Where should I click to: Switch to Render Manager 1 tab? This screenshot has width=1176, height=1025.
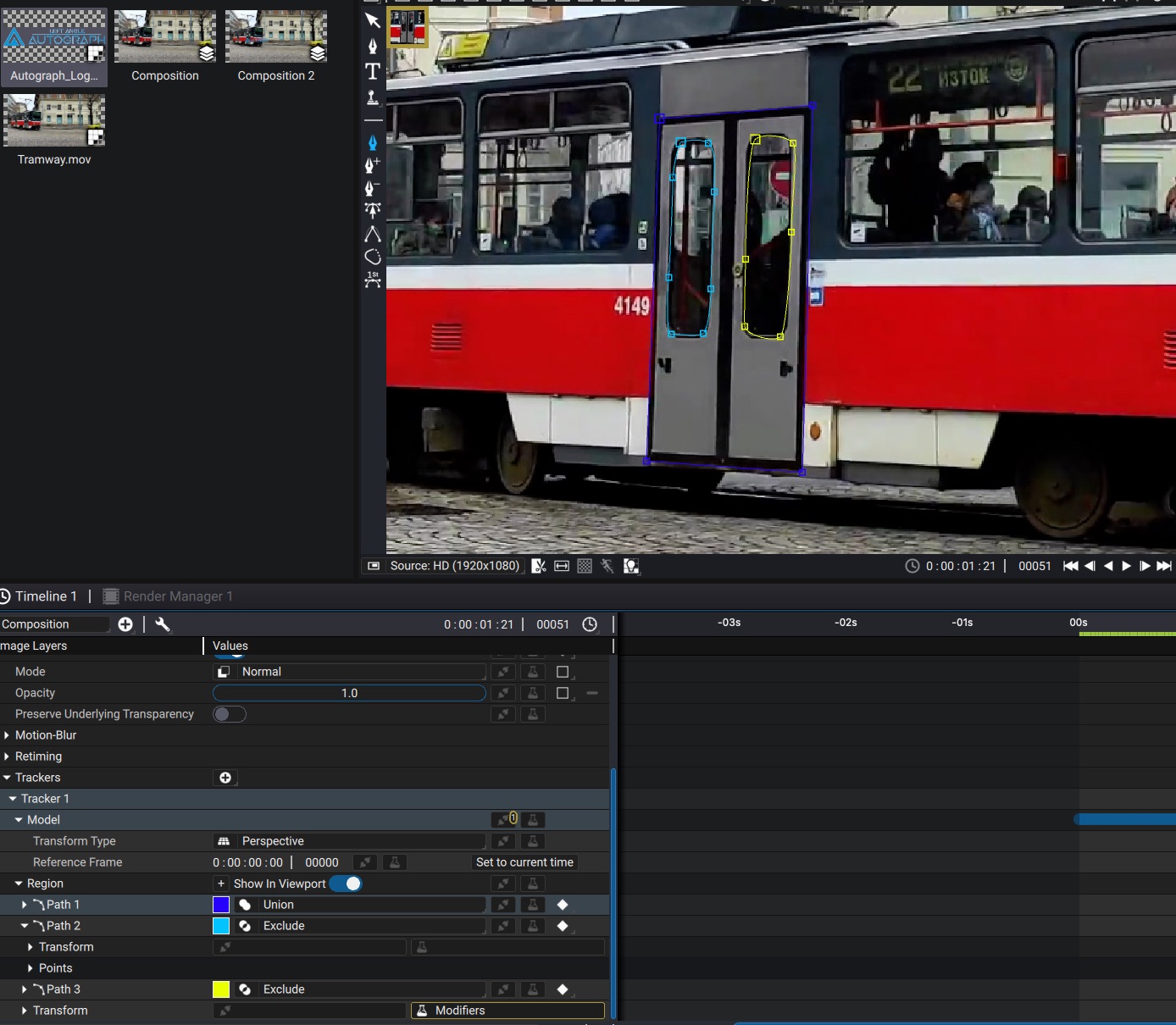click(x=168, y=596)
